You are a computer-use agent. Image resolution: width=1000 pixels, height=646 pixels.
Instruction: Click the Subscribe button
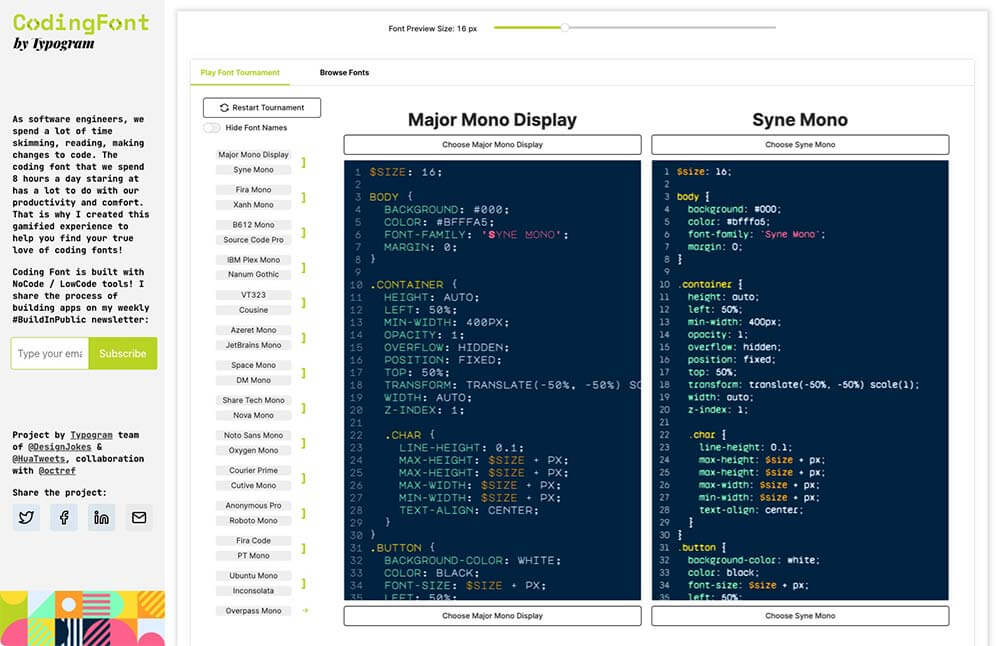[x=122, y=353]
